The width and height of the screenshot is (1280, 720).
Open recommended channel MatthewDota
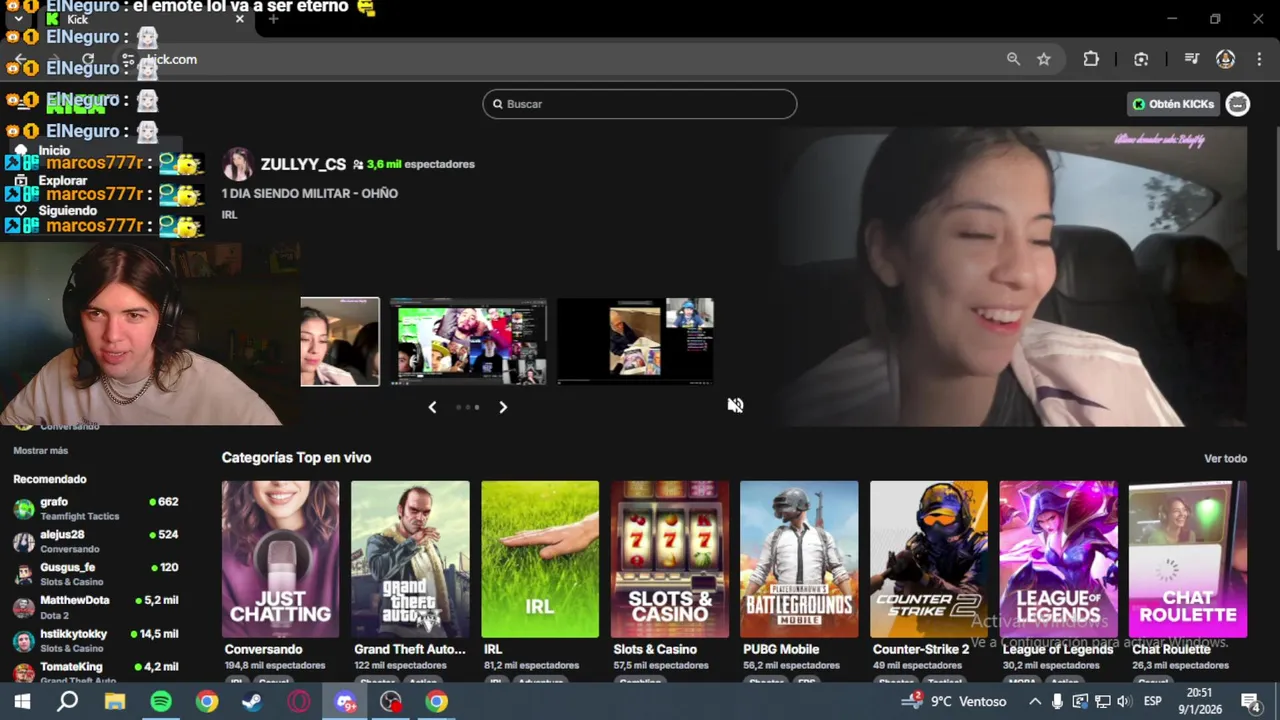pyautogui.click(x=96, y=607)
